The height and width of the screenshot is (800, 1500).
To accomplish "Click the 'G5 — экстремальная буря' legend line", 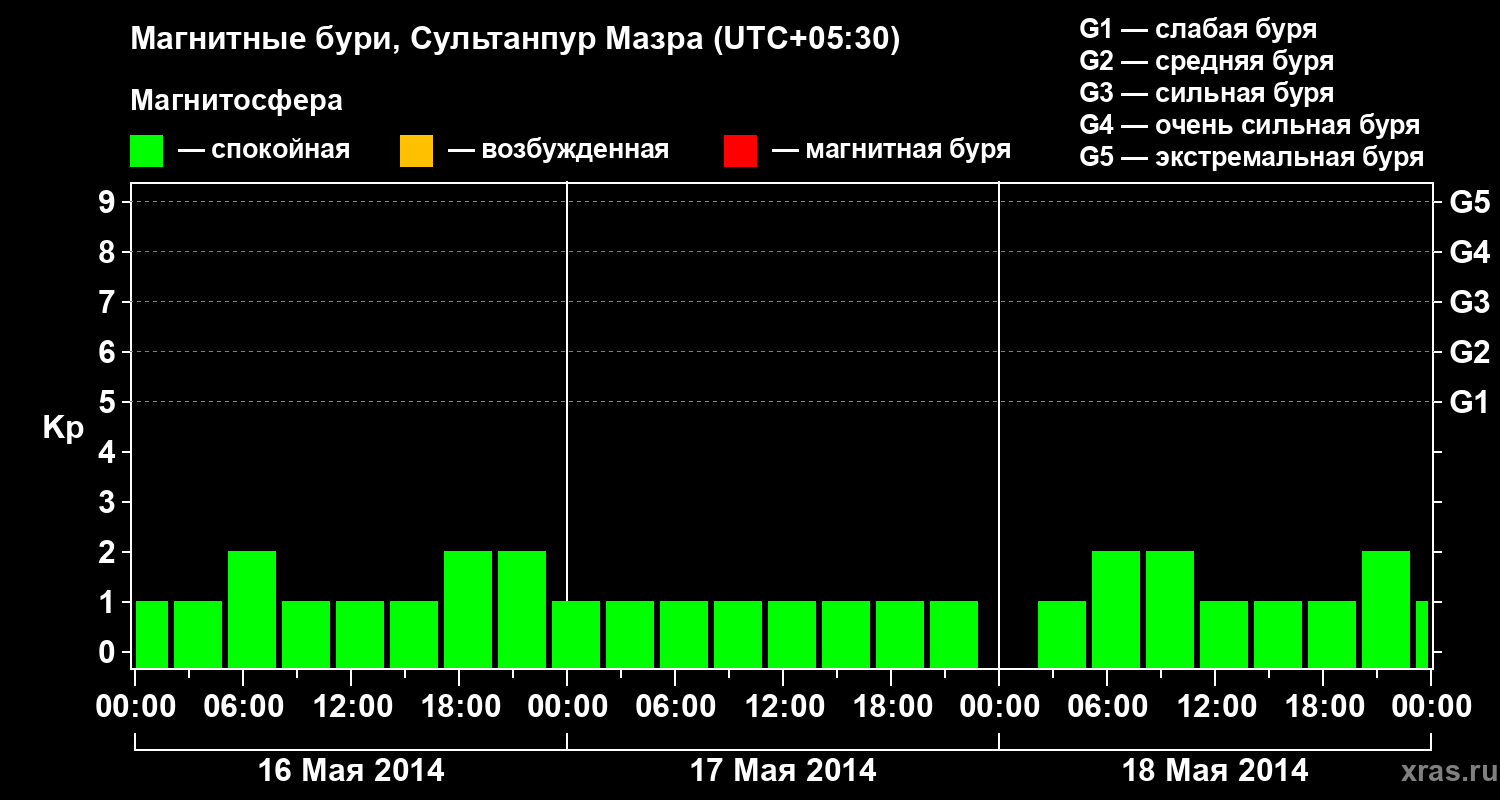I will pyautogui.click(x=1252, y=157).
